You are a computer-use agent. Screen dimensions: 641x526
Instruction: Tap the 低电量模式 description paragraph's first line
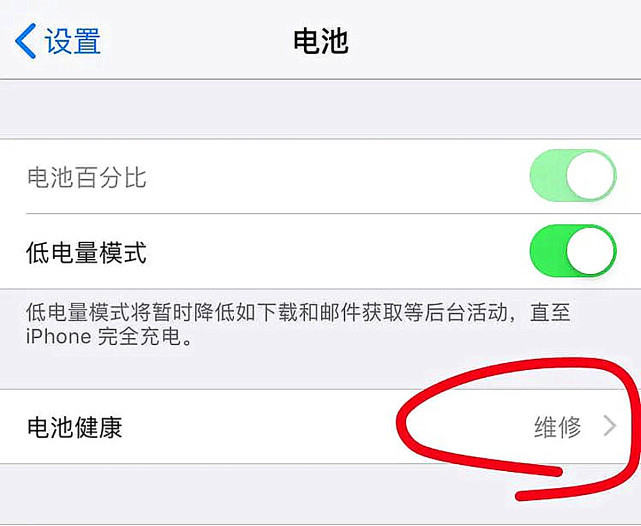(298, 313)
